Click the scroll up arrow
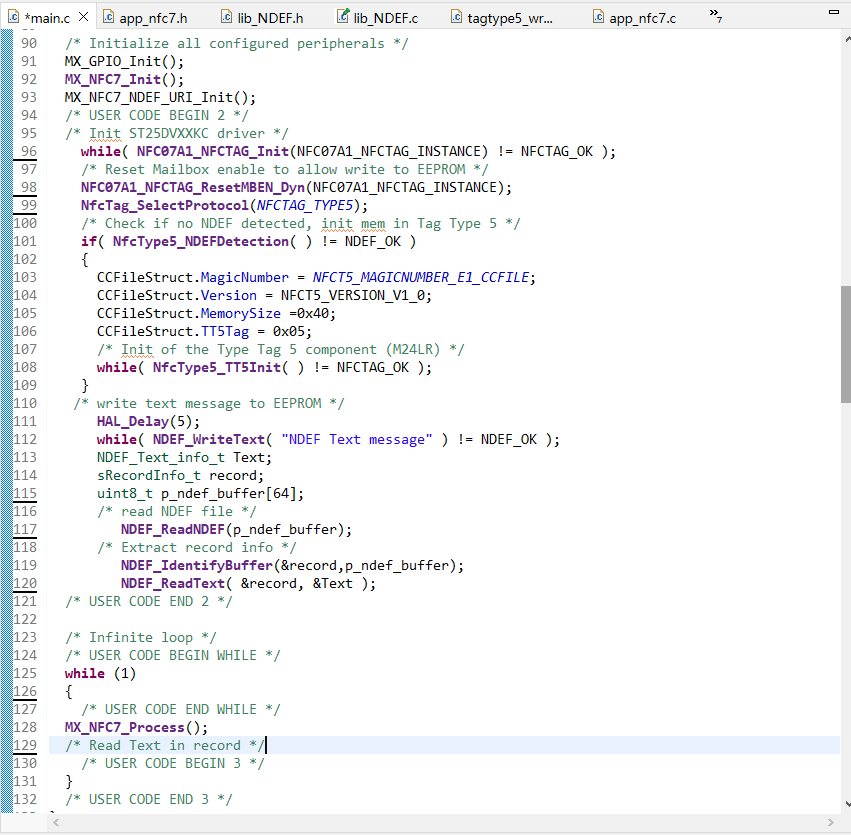Viewport: 851px width, 835px height. click(847, 39)
